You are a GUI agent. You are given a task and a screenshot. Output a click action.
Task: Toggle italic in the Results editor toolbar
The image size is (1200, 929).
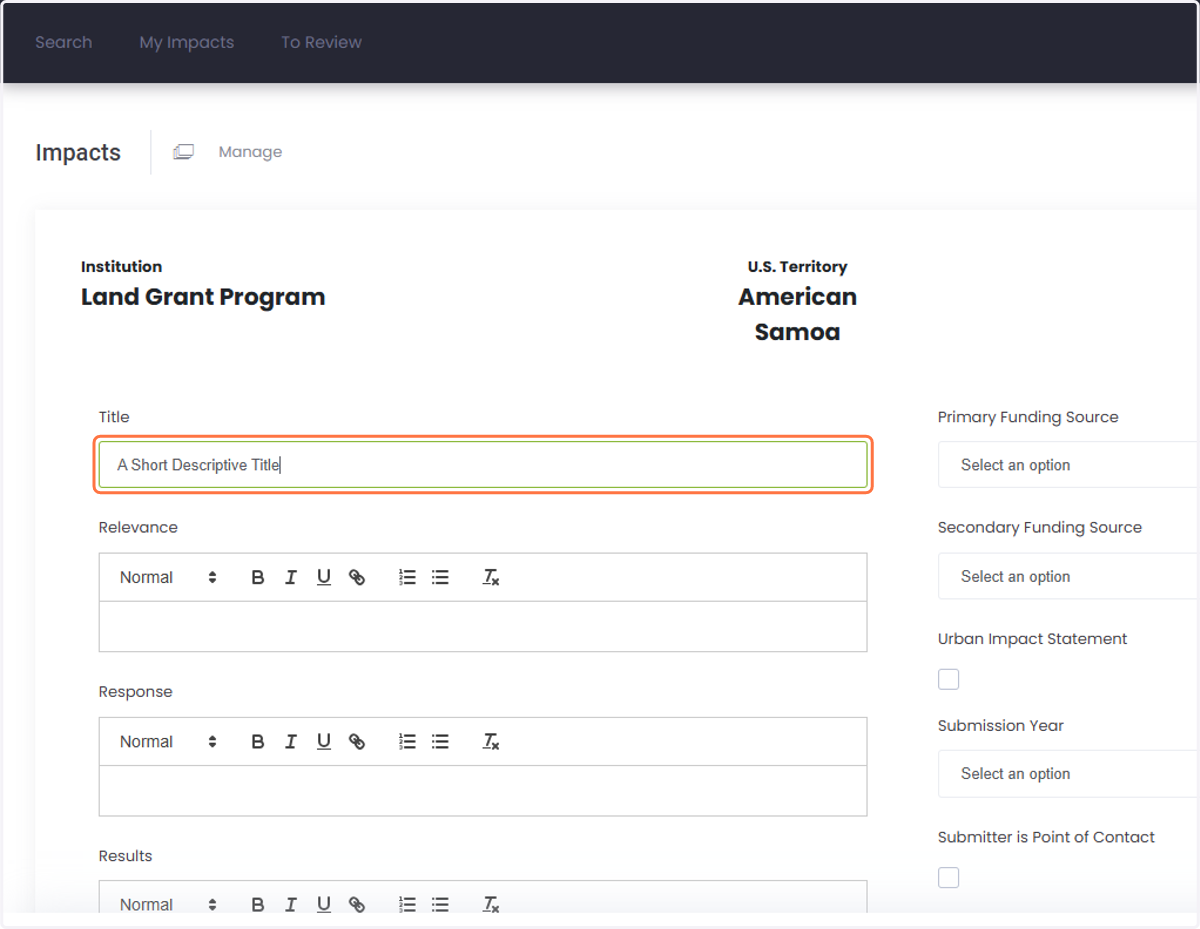tap(291, 904)
